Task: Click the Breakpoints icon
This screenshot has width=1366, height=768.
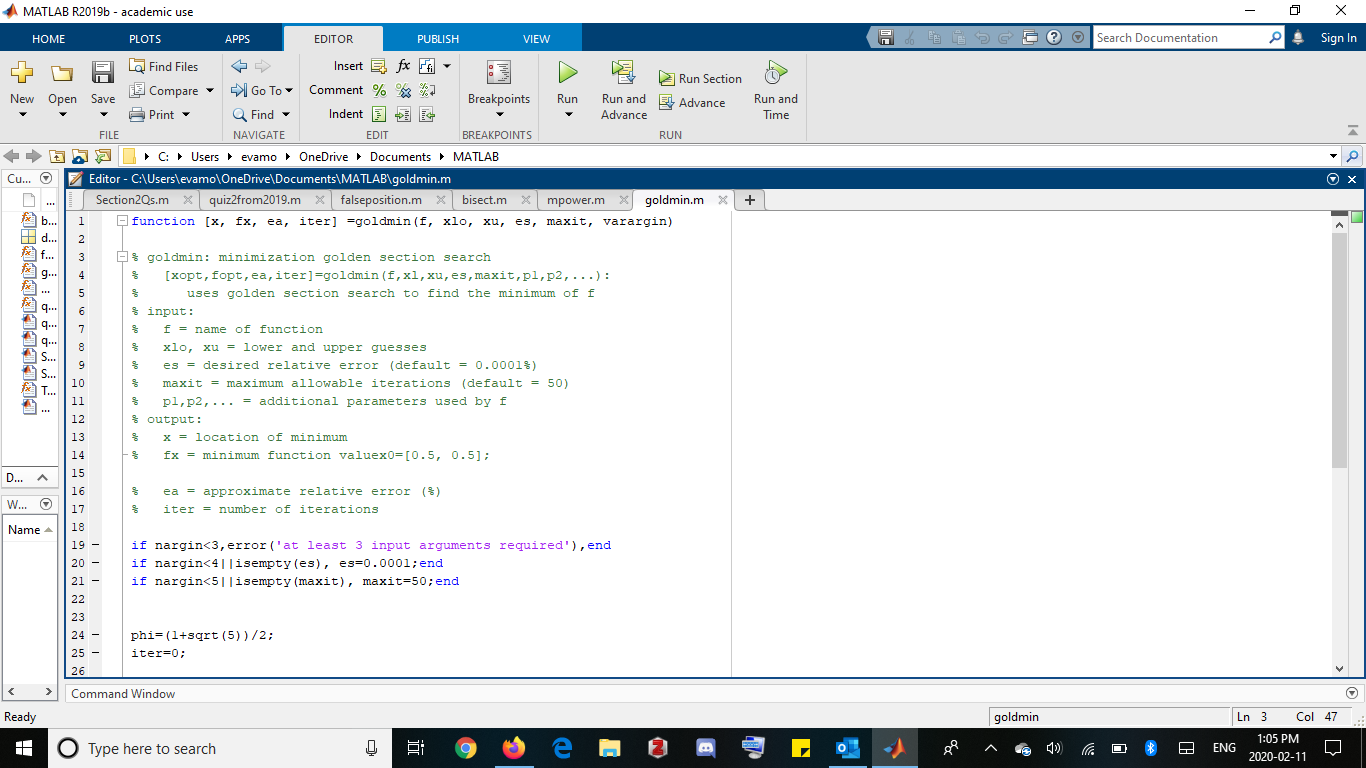Action: pos(498,73)
